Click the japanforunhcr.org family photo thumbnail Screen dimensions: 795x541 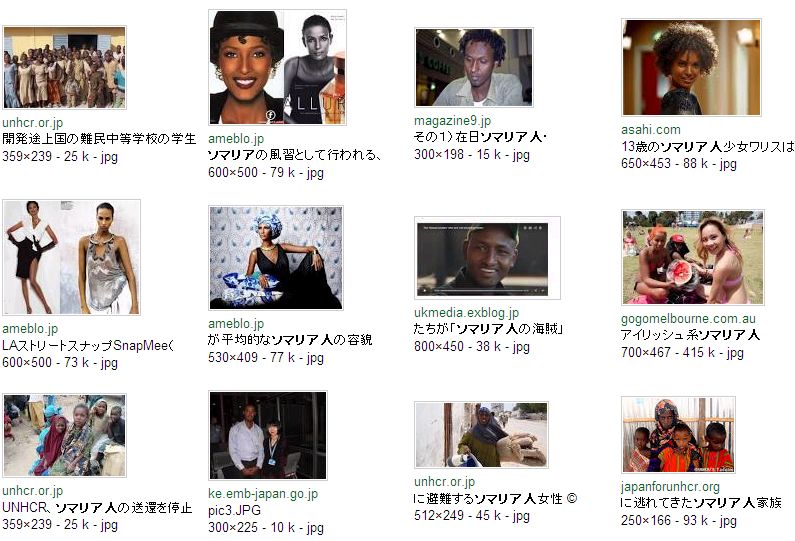coord(678,435)
